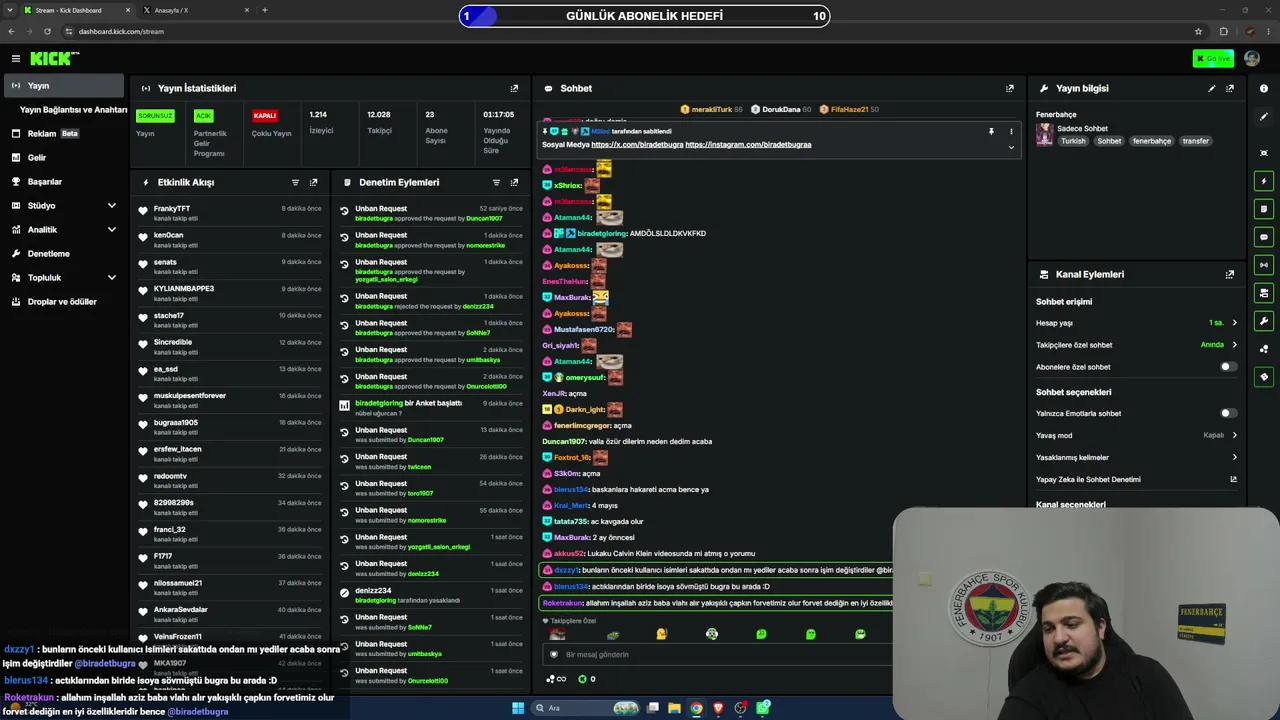Image resolution: width=1280 pixels, height=720 pixels.
Task: Open the instagram.com/biradetbugraa link
Action: (x=748, y=145)
